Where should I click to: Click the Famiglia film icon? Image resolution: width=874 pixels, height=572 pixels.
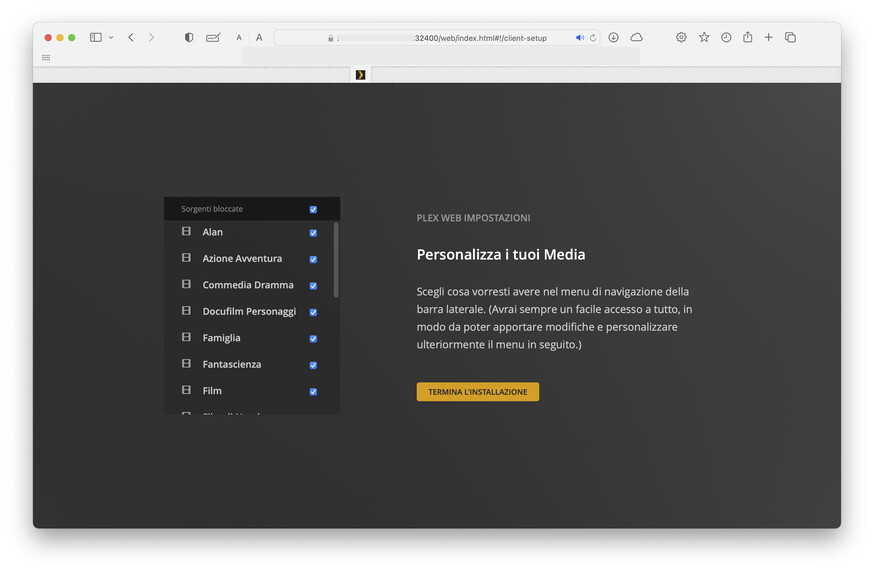coord(186,337)
